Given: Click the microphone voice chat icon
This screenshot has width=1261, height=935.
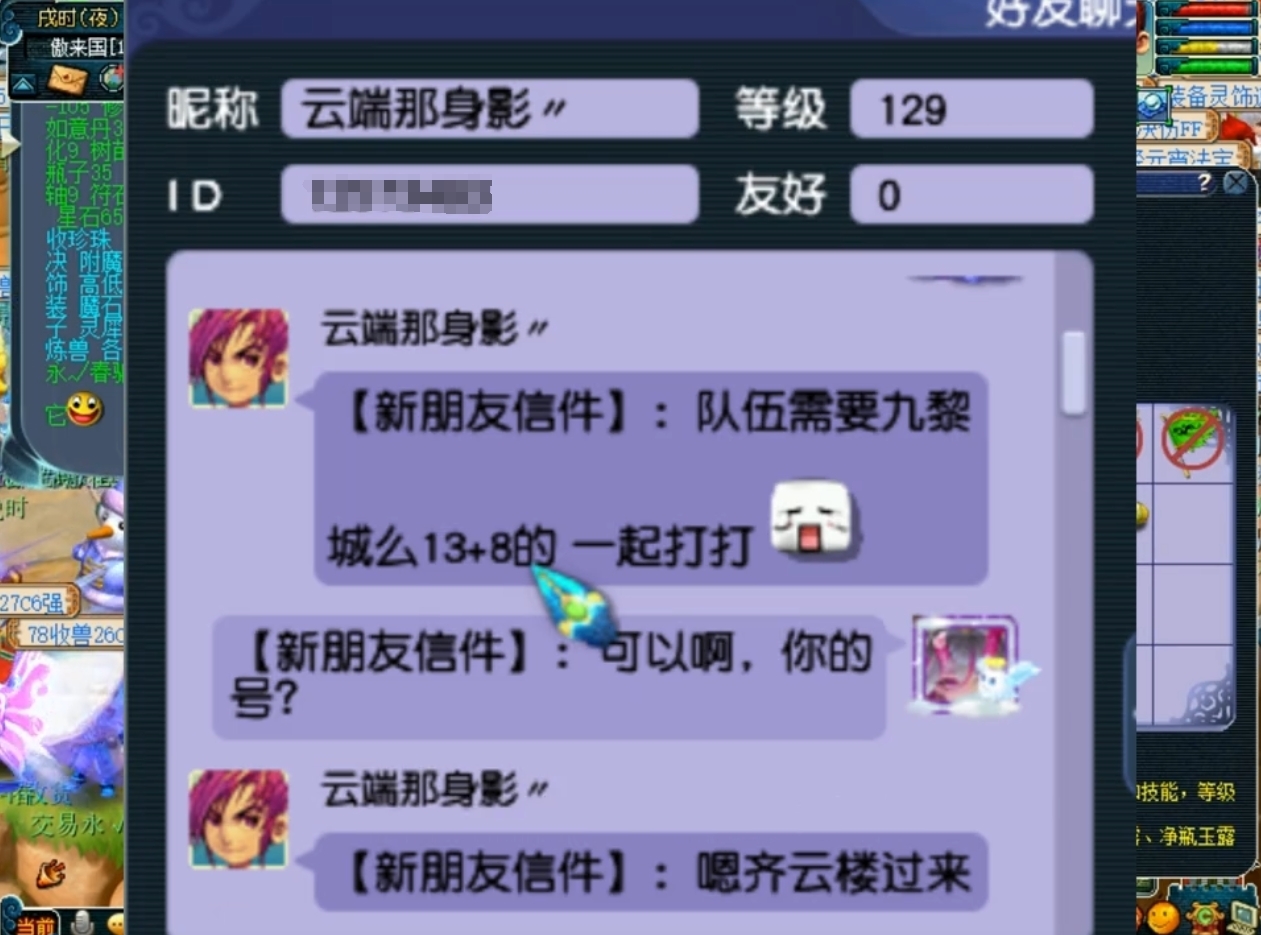Looking at the screenshot, I should [x=84, y=922].
